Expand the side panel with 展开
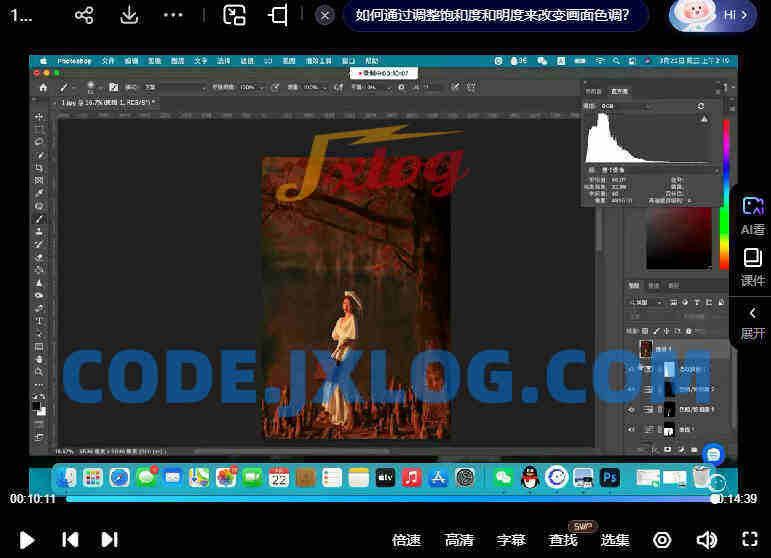The image size is (771, 558). 752,322
